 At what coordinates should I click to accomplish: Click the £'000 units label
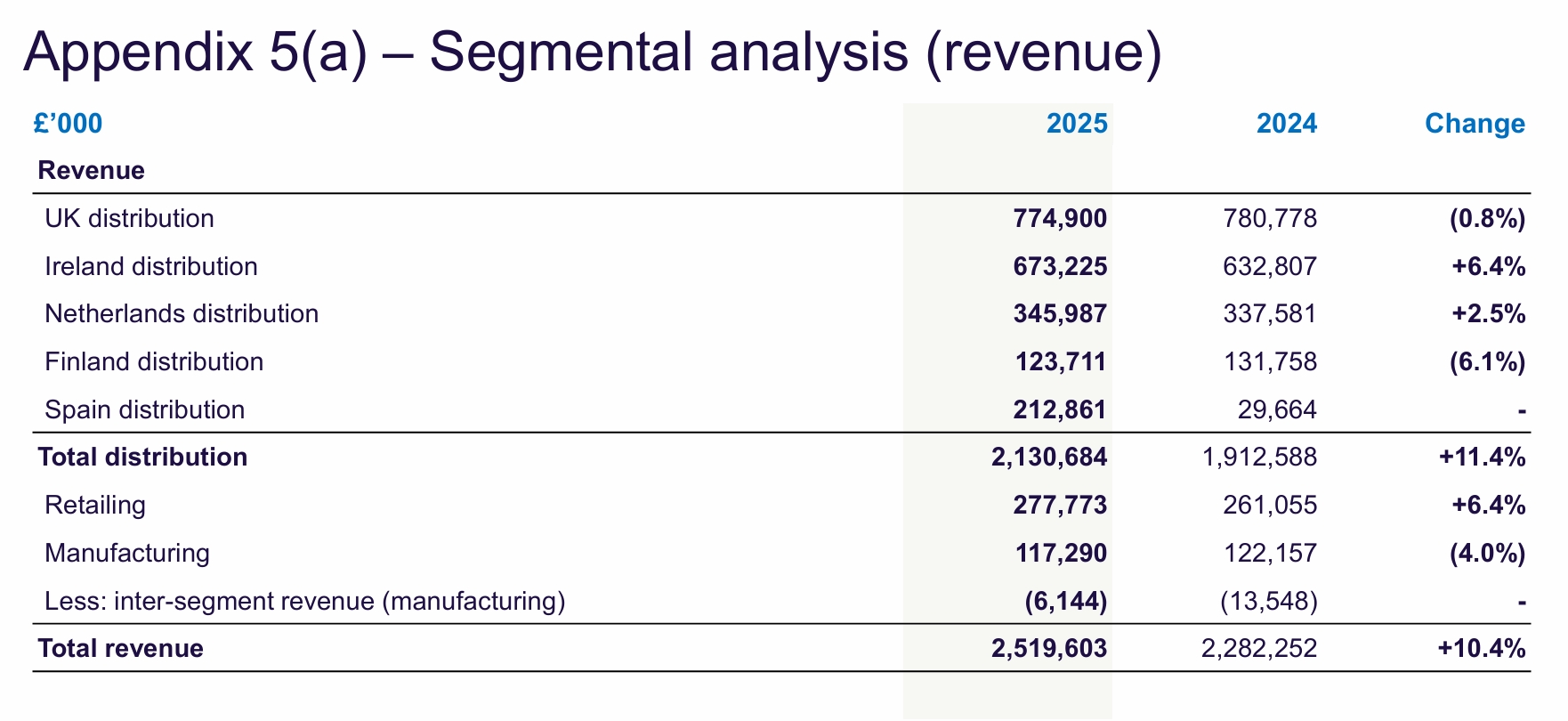coord(69,124)
